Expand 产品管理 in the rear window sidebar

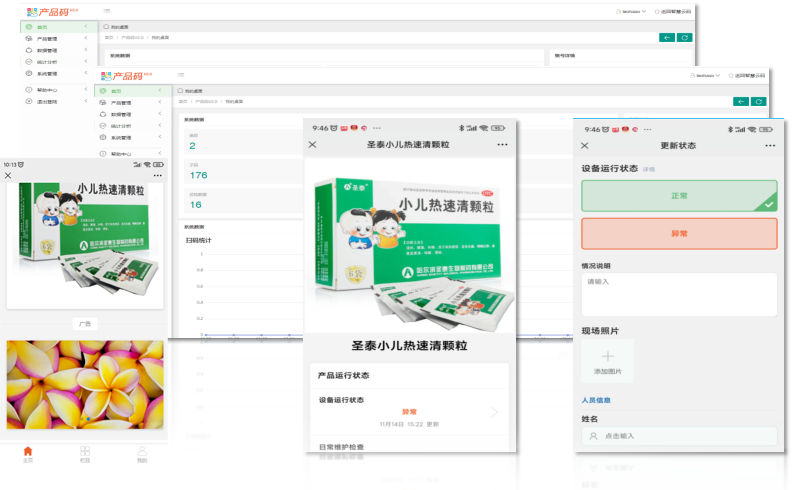[48, 38]
